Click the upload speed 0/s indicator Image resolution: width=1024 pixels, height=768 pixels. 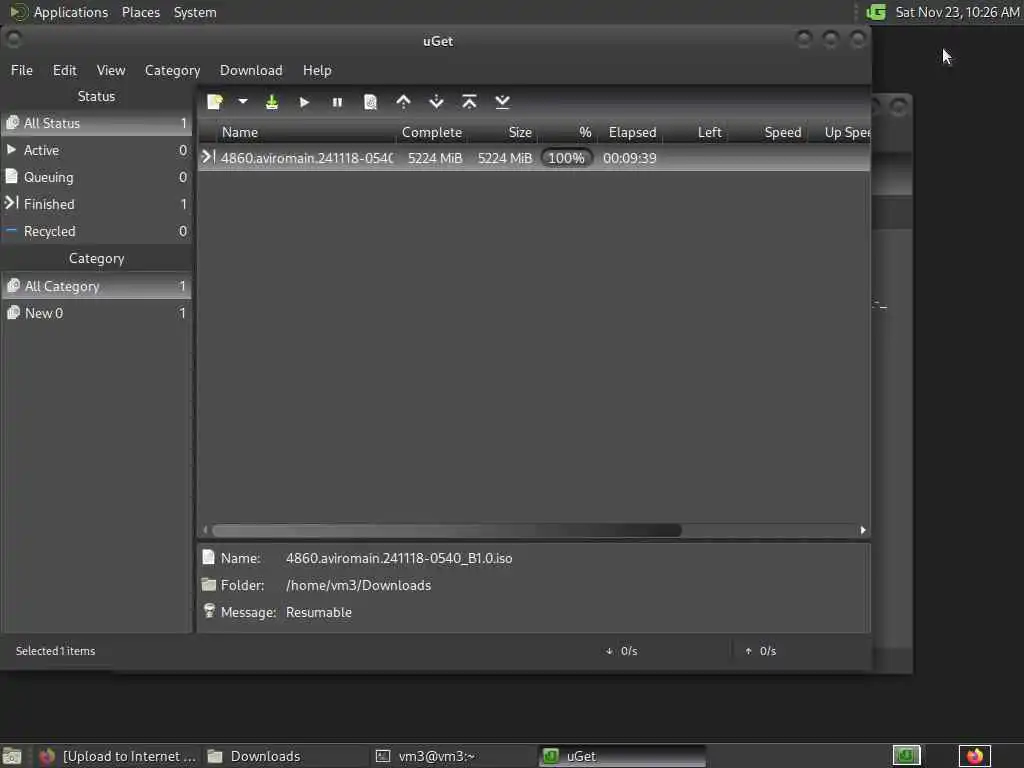click(x=761, y=651)
